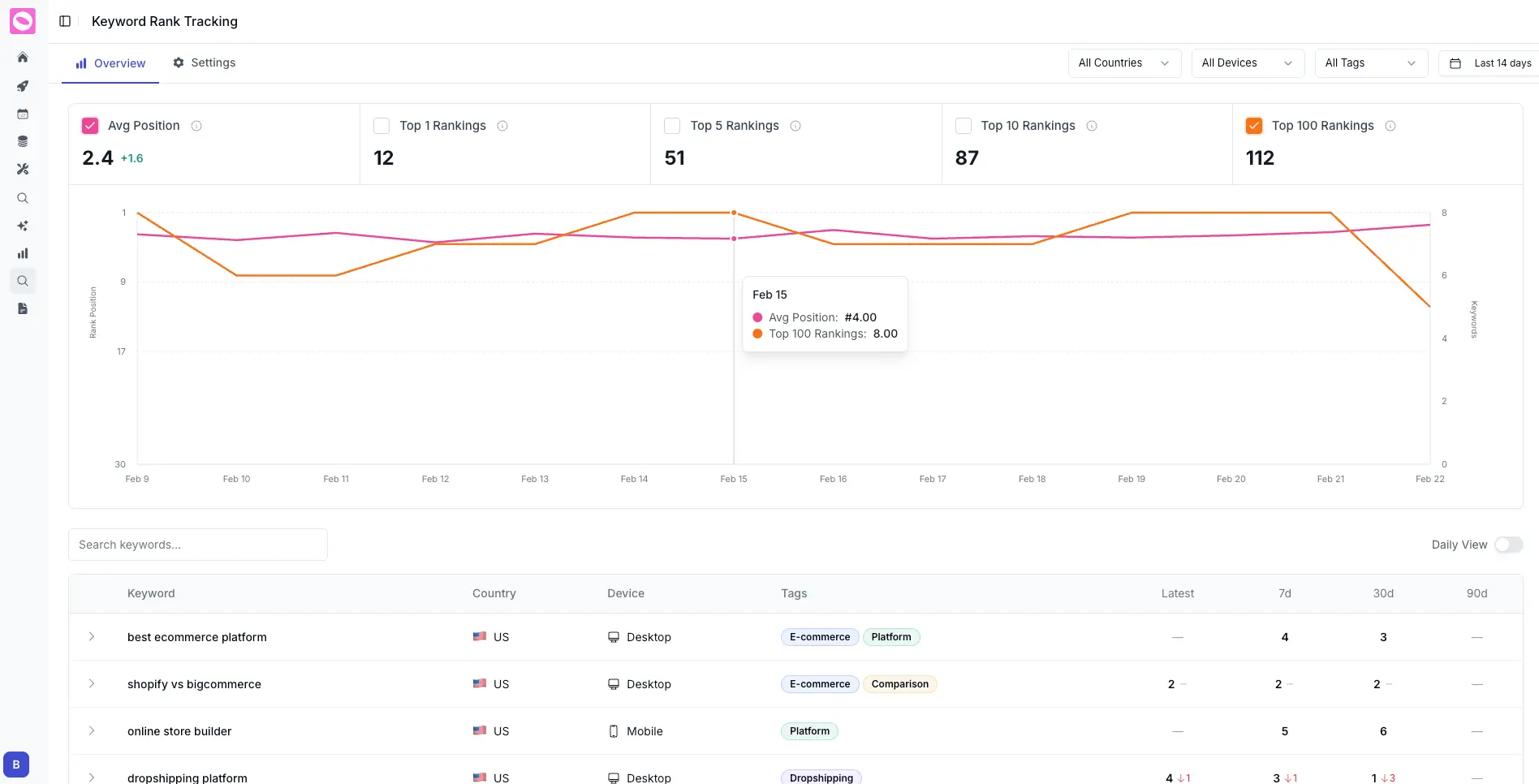This screenshot has width=1539, height=784.
Task: Turn on the Daily View toggle
Action: pos(1509,545)
